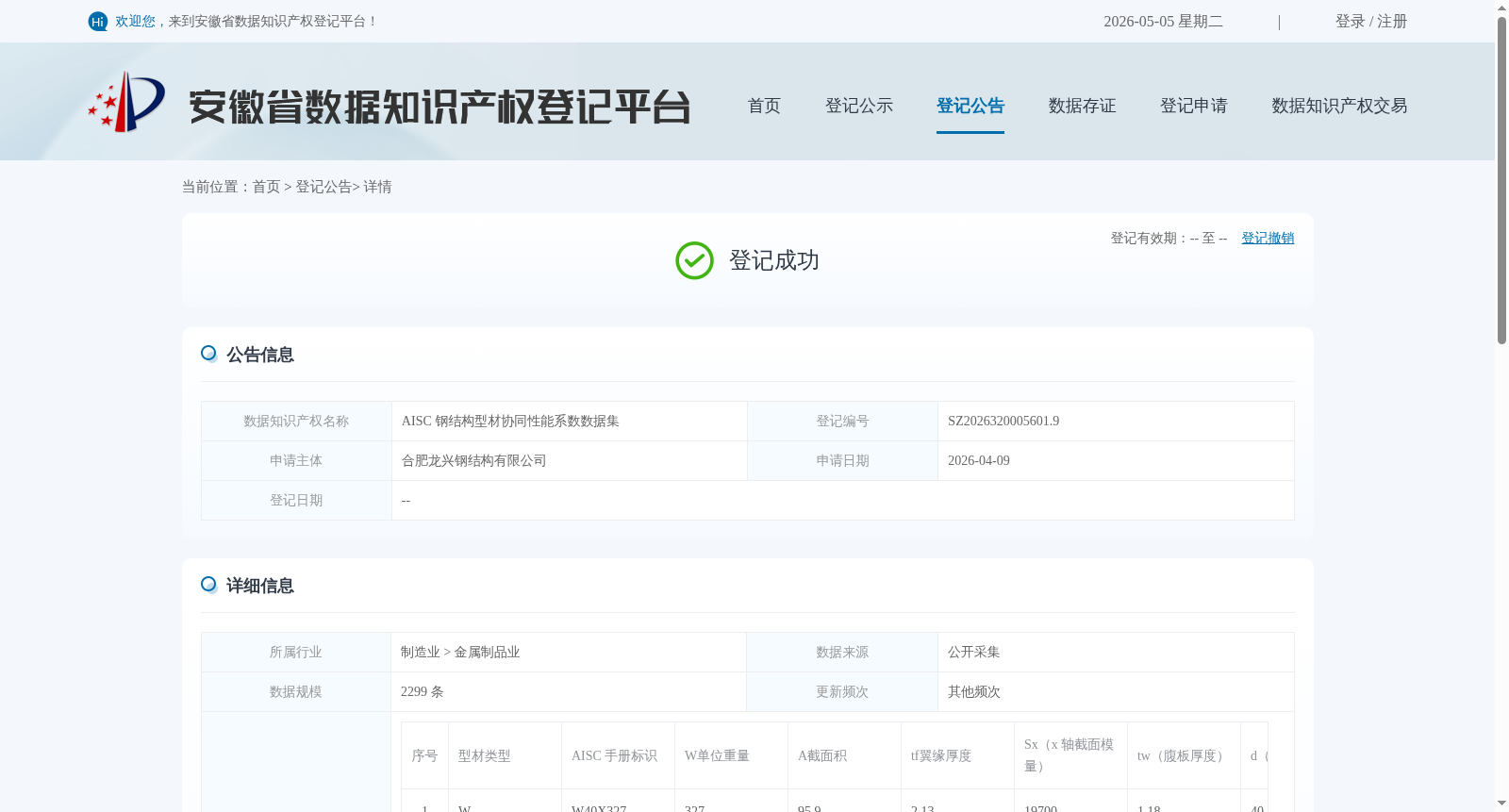This screenshot has width=1509, height=812.
Task: Click the 登记撤销 link
Action: pos(1268,239)
